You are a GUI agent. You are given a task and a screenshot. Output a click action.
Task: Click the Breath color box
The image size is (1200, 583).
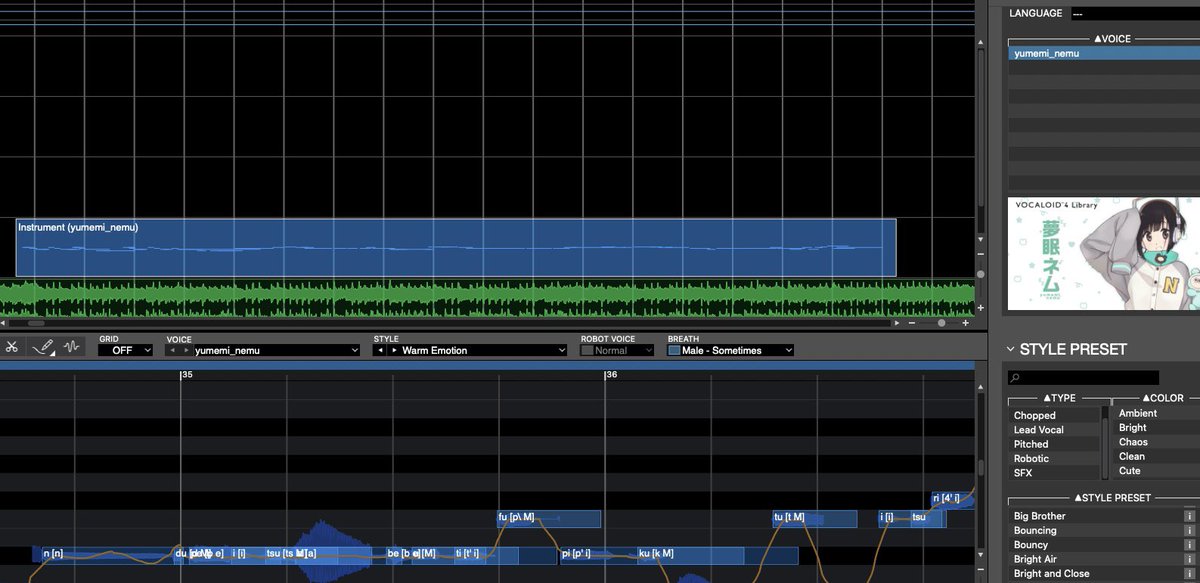coord(674,351)
